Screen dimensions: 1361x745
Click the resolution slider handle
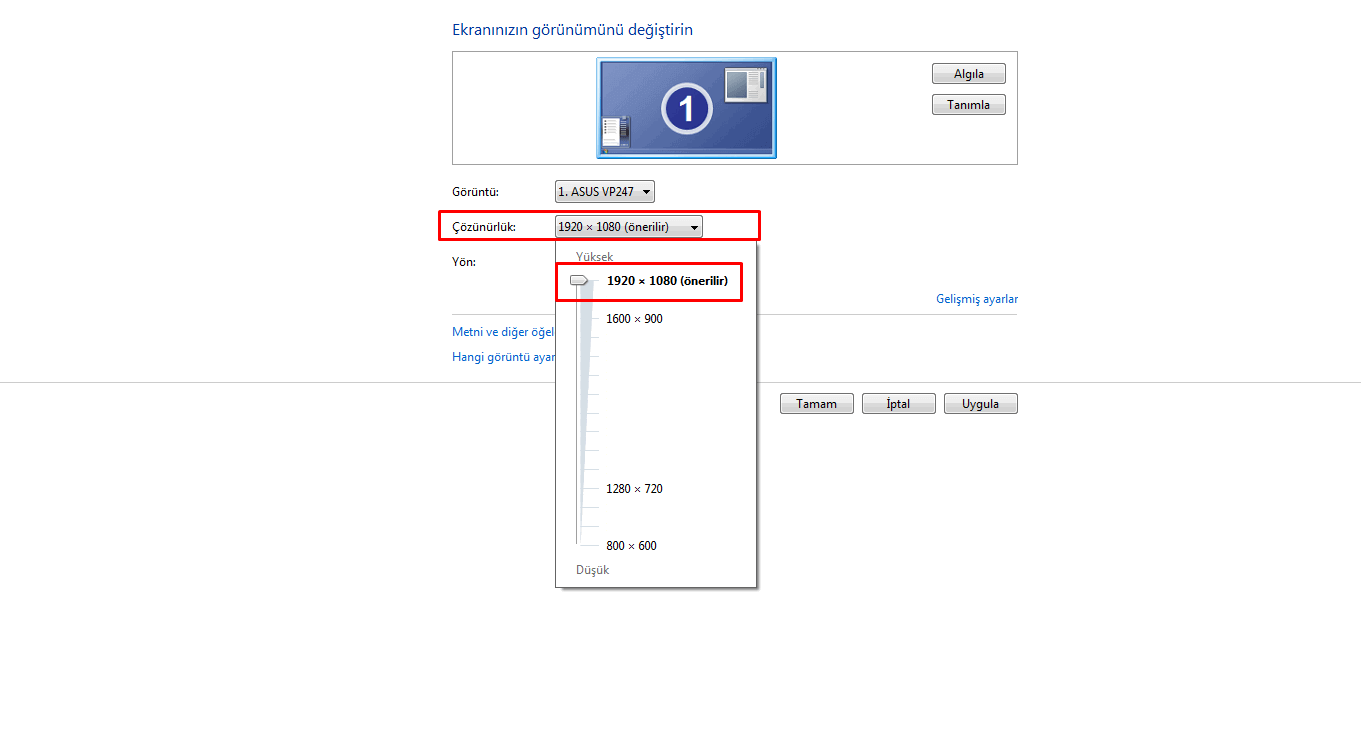579,281
